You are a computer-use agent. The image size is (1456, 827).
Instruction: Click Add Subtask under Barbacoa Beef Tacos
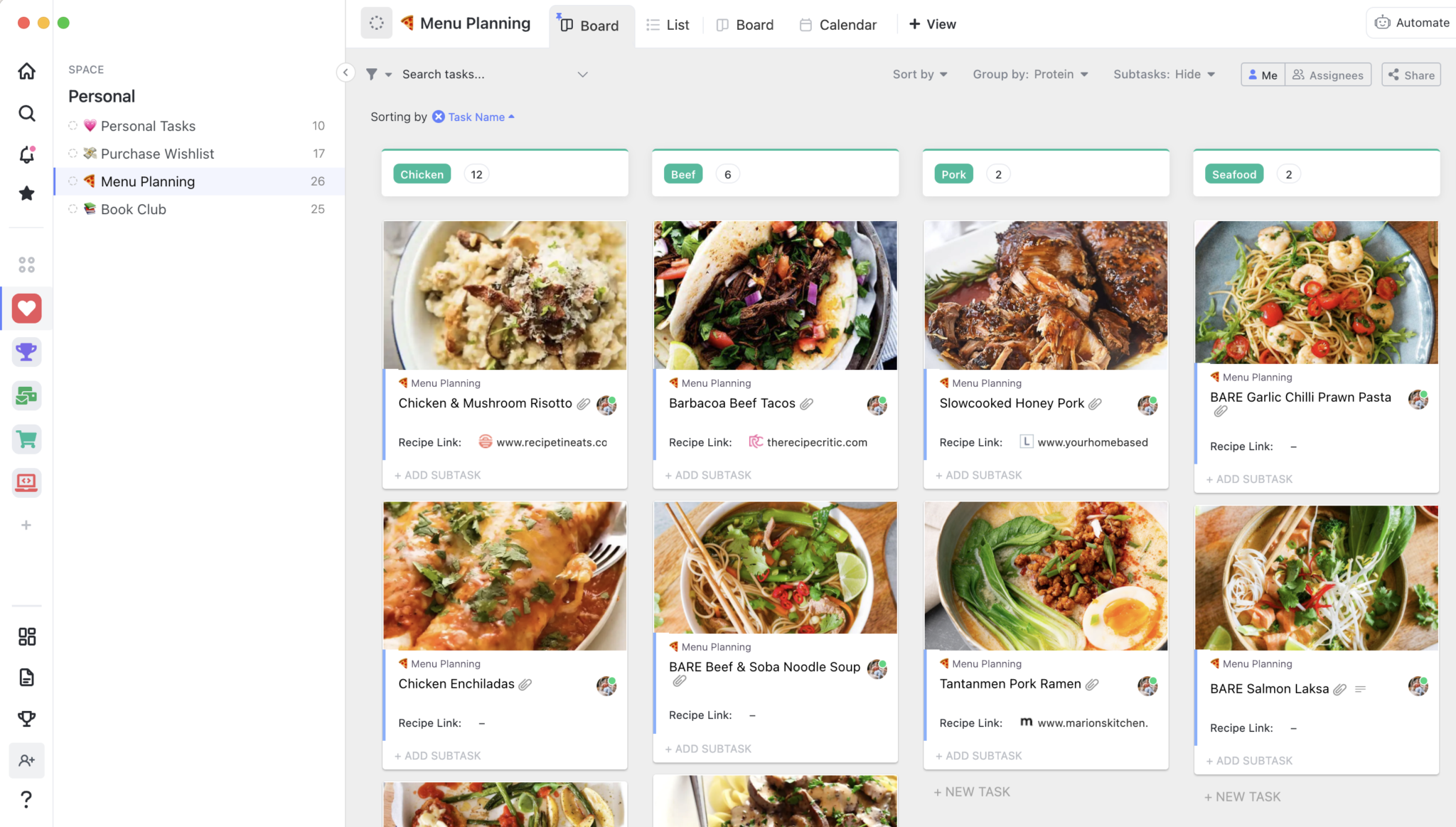pos(707,474)
